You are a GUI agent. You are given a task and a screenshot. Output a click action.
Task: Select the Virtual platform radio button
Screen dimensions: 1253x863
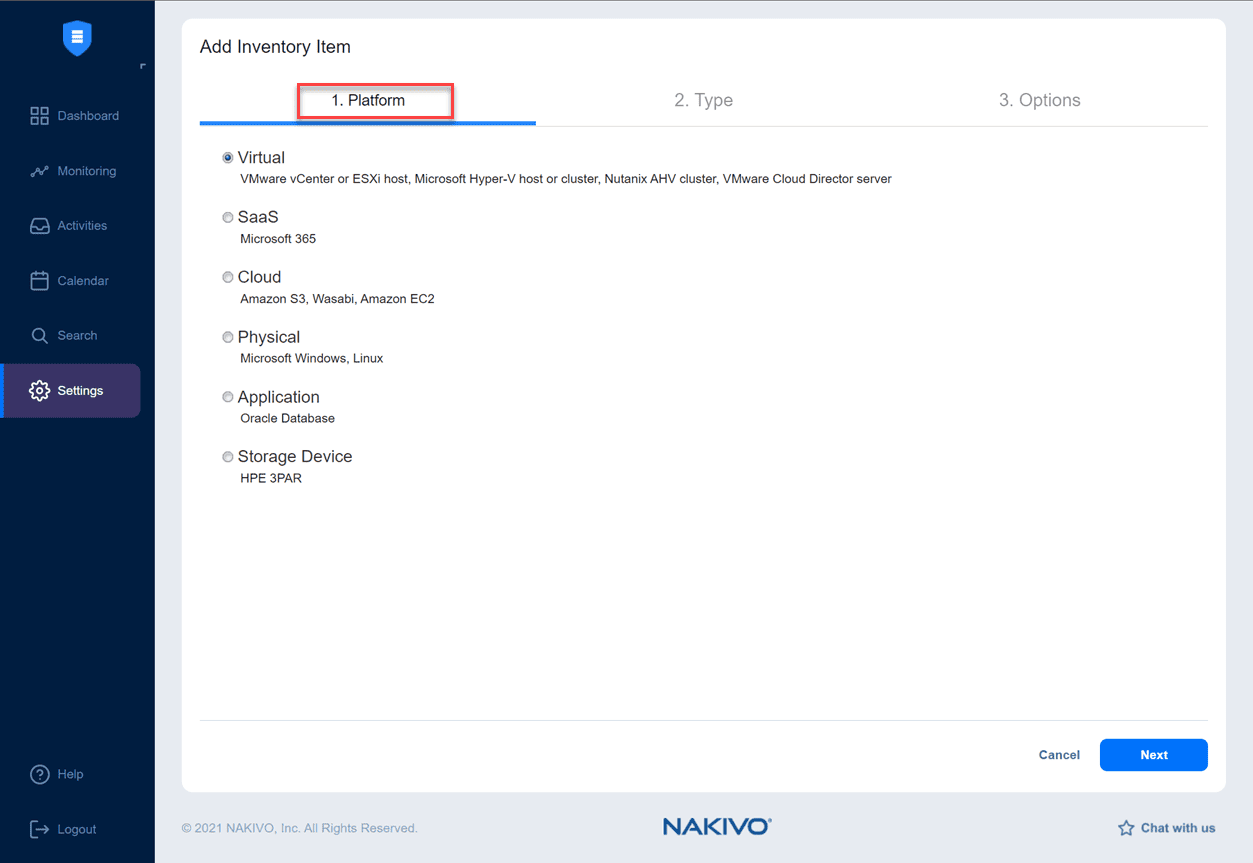tap(228, 156)
